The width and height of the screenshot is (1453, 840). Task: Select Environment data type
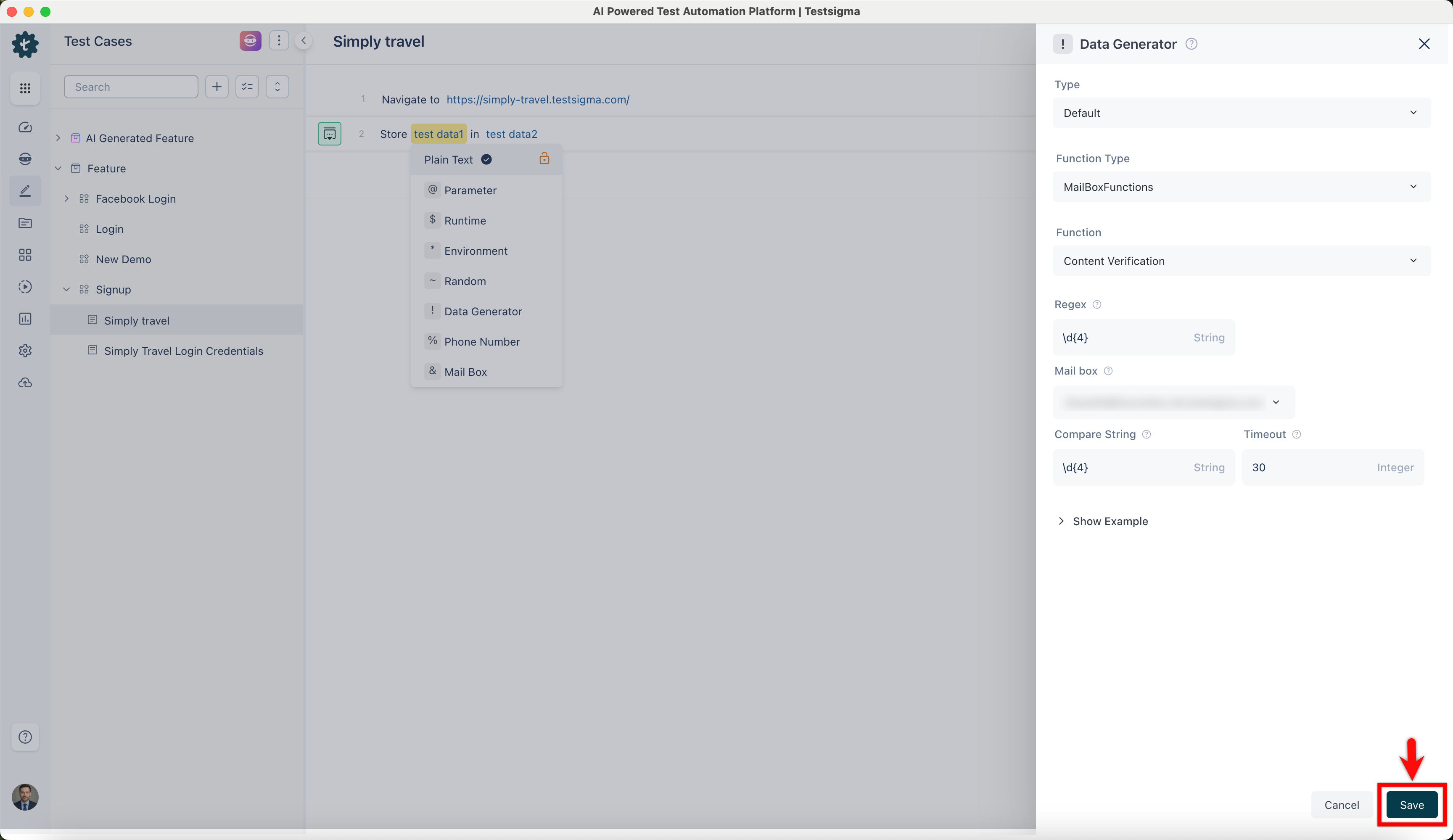pyautogui.click(x=486, y=251)
